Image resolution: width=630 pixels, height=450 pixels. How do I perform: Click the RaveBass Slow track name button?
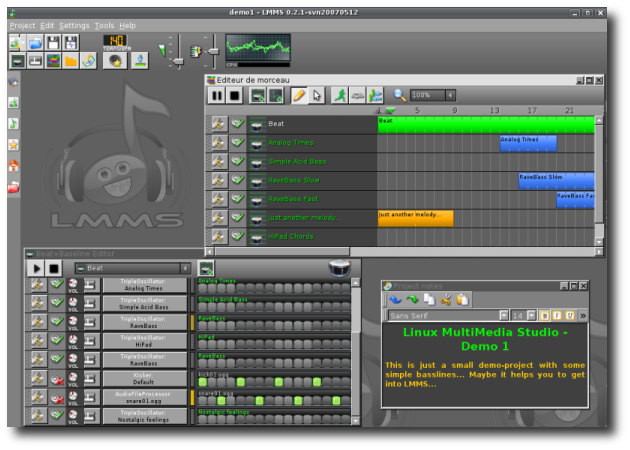(x=294, y=180)
